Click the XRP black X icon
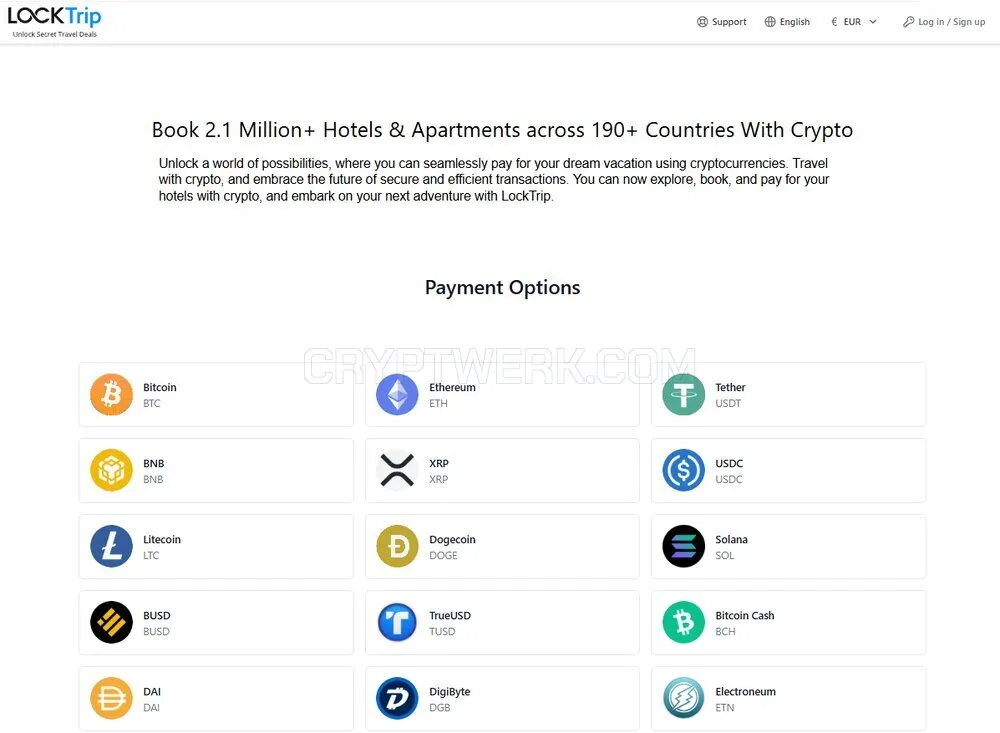The image size is (1000, 733). click(x=397, y=470)
